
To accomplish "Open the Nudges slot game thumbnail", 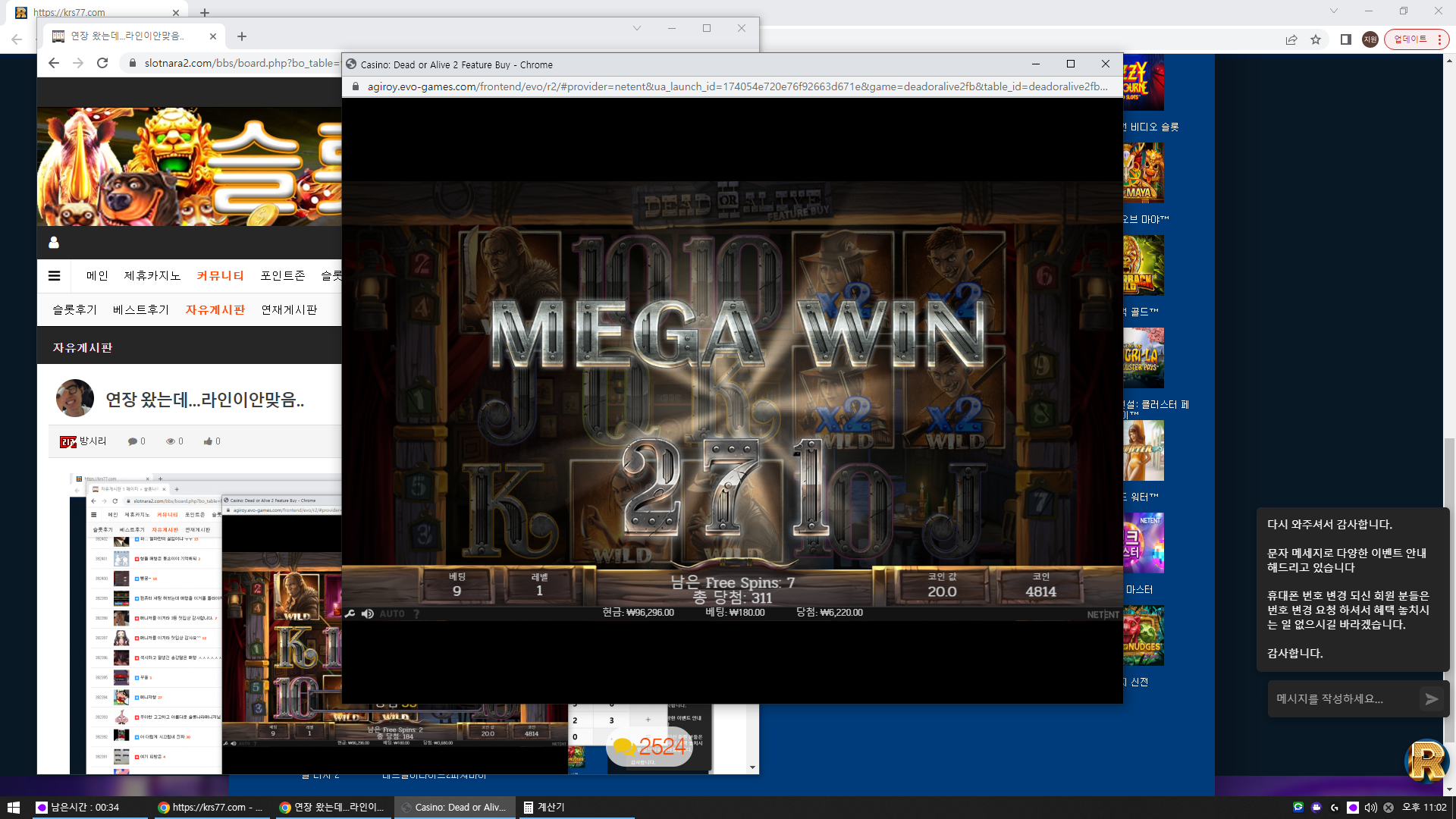I will point(1143,635).
